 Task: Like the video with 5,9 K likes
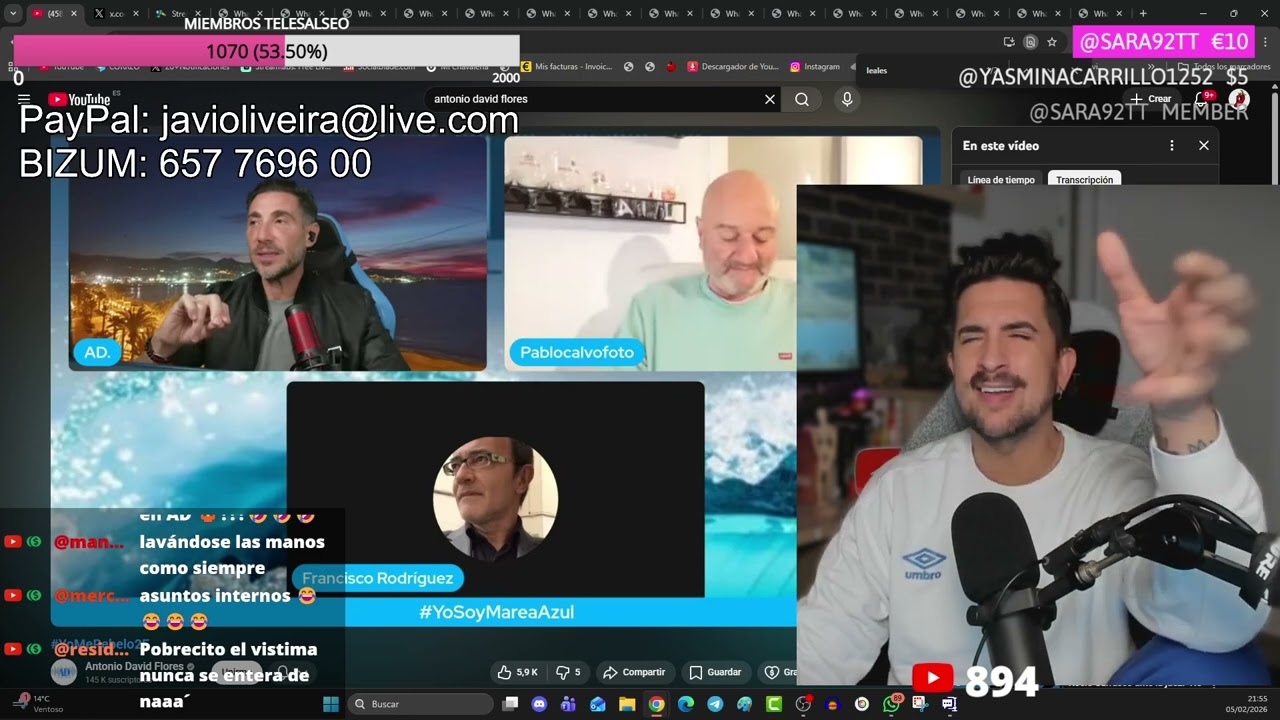tap(518, 672)
